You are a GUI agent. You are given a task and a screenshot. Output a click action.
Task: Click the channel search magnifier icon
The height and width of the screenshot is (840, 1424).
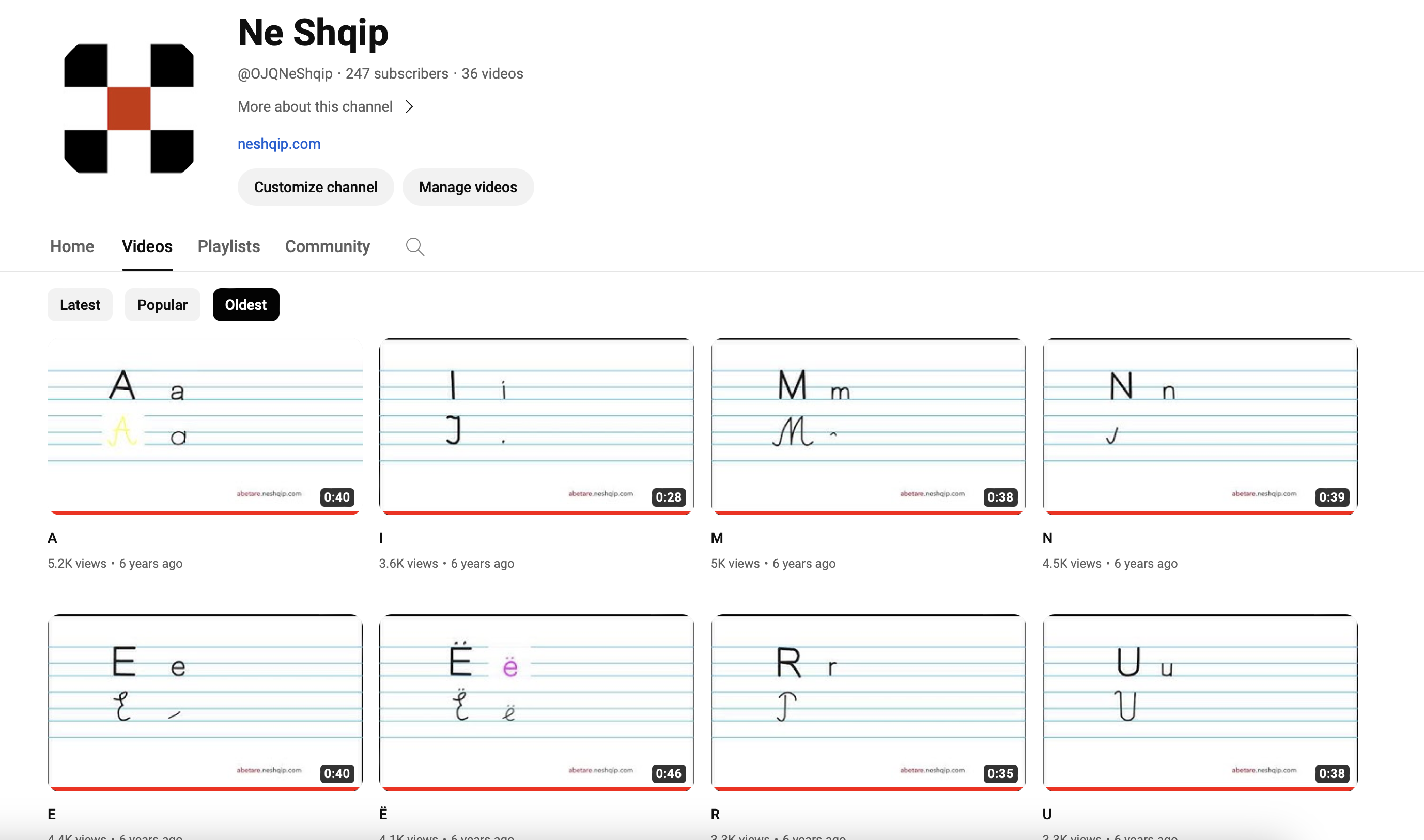point(415,247)
